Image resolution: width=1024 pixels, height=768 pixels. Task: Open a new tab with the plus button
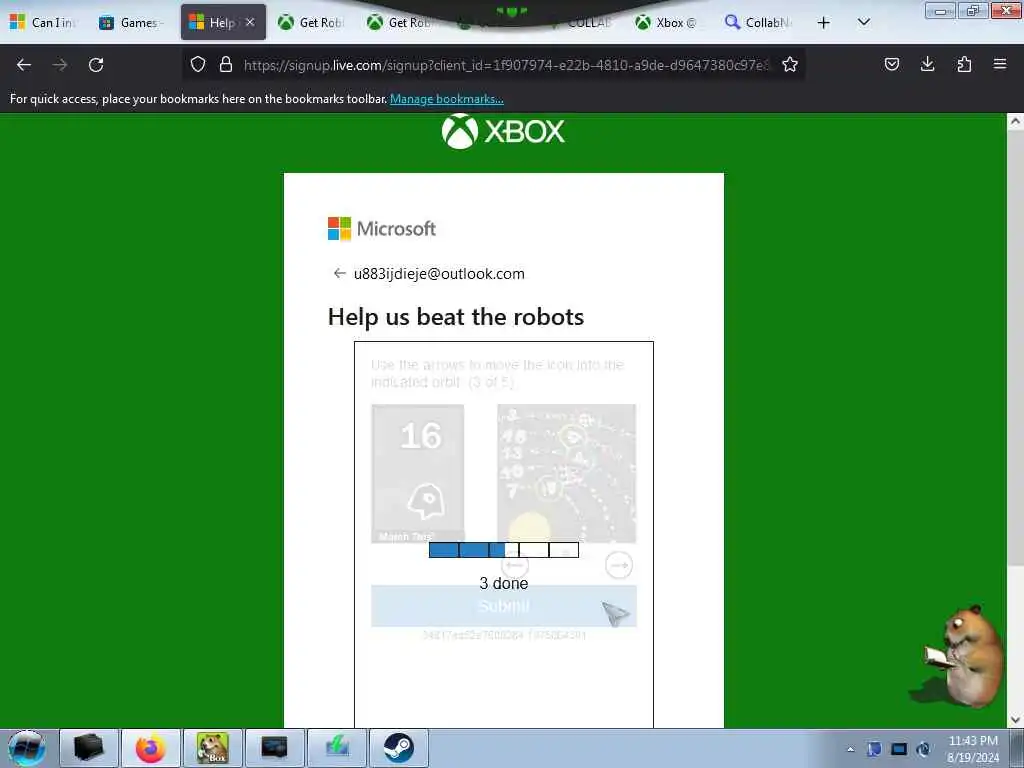[824, 23]
